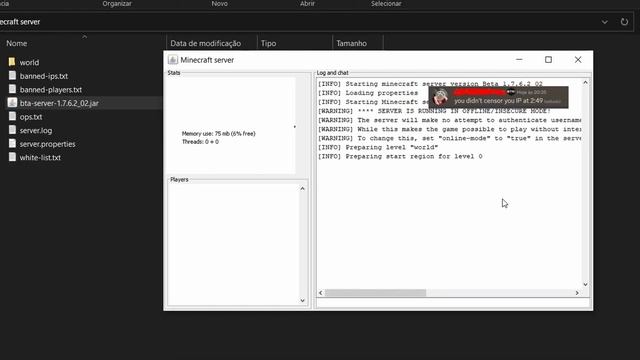Click the 'Preparing start region' log line

tap(400, 156)
